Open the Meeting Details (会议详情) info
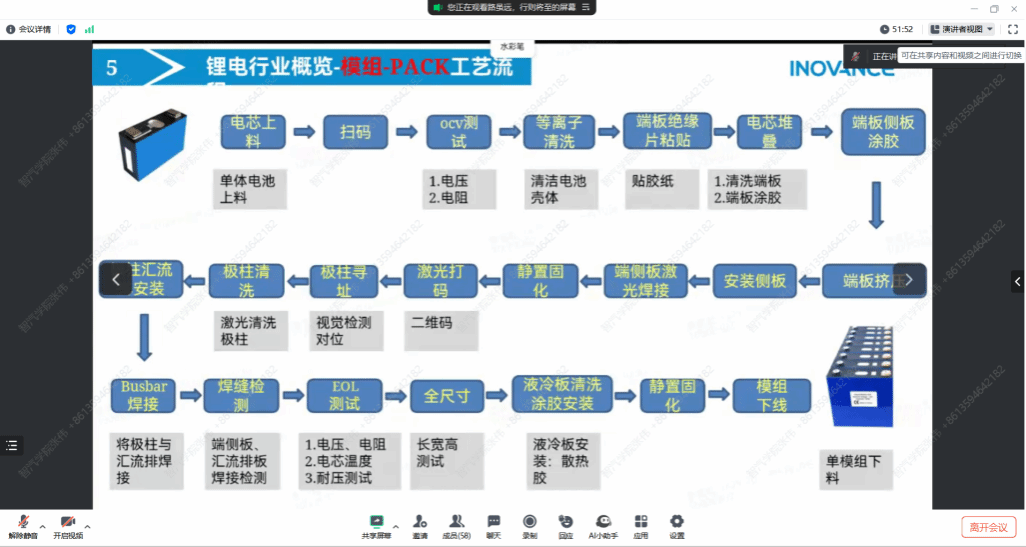Viewport: 1026px width, 547px height. tap(29, 29)
